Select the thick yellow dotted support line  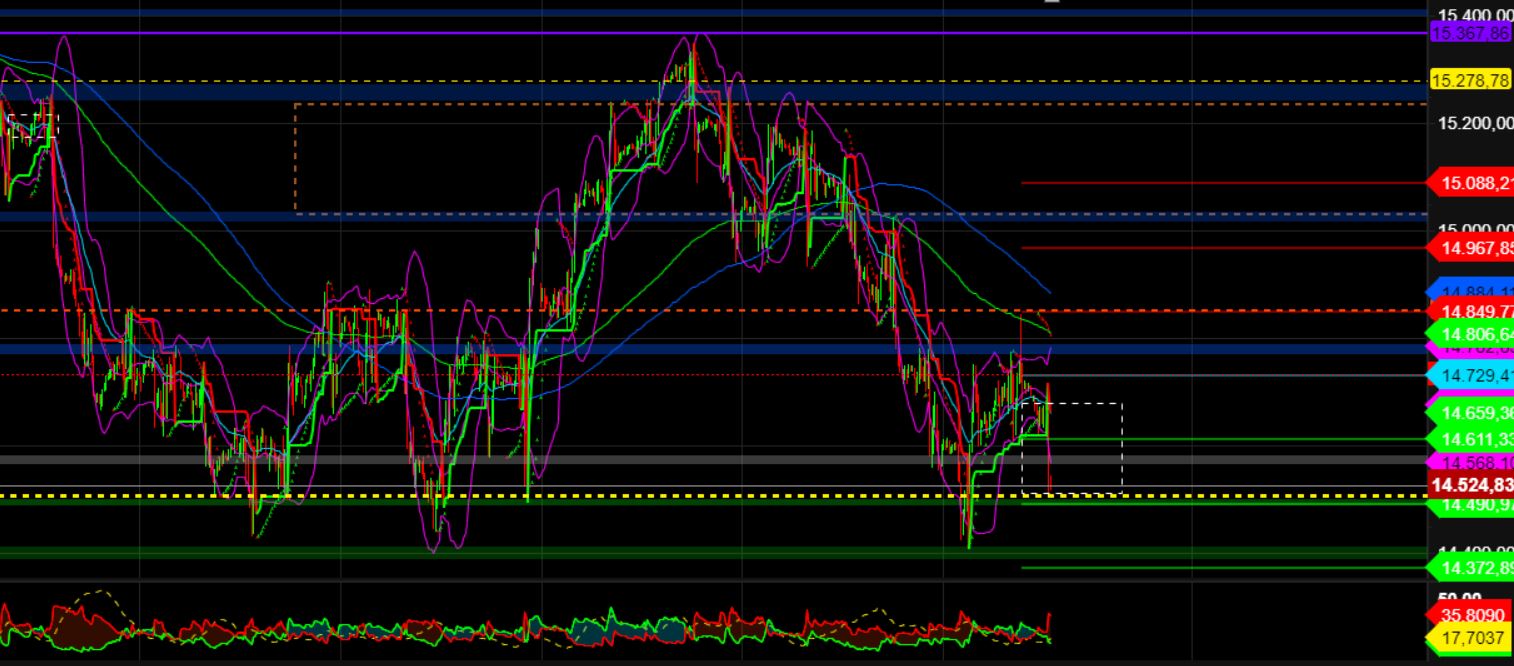point(600,494)
